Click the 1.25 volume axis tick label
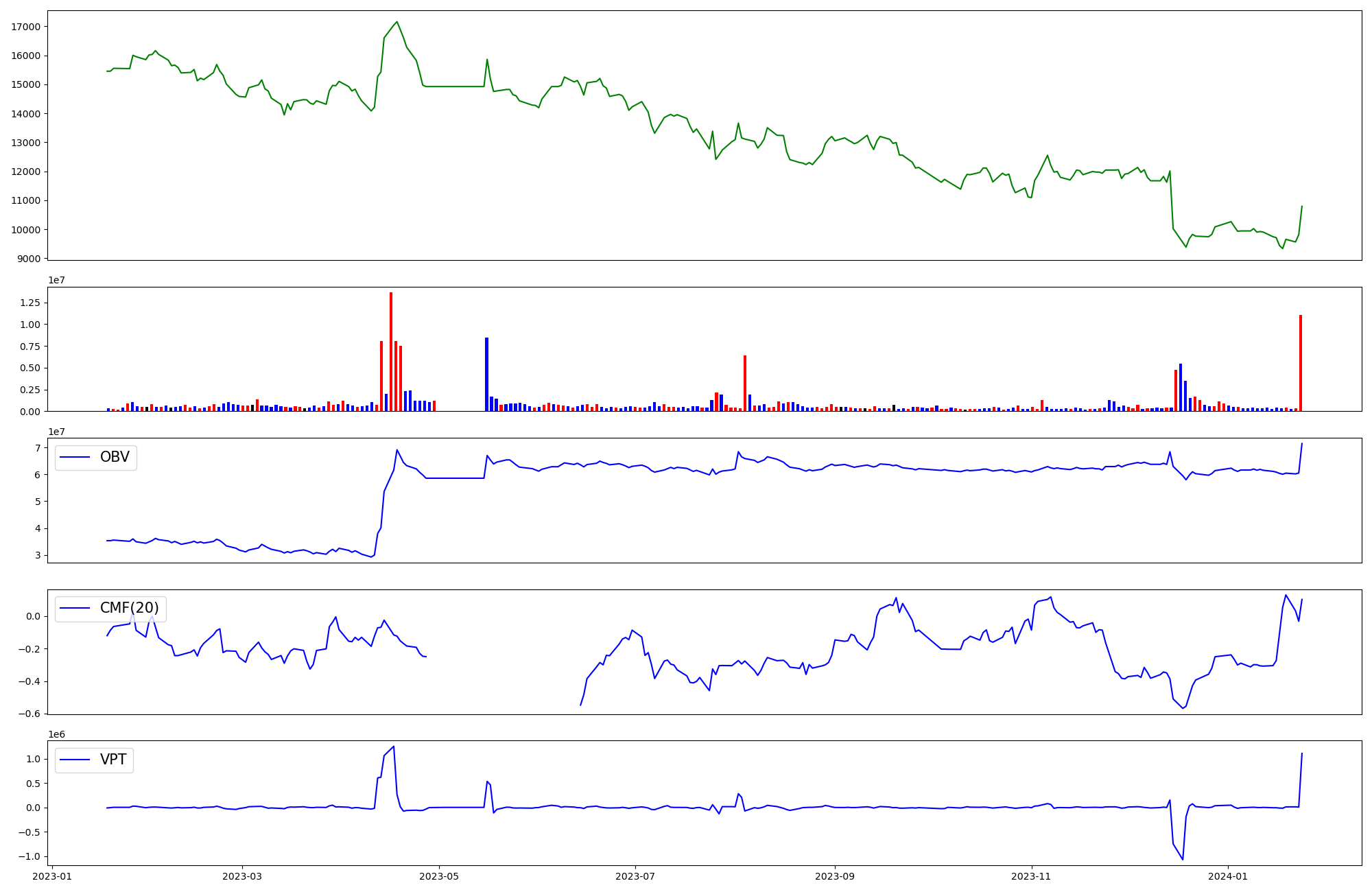 (30, 303)
